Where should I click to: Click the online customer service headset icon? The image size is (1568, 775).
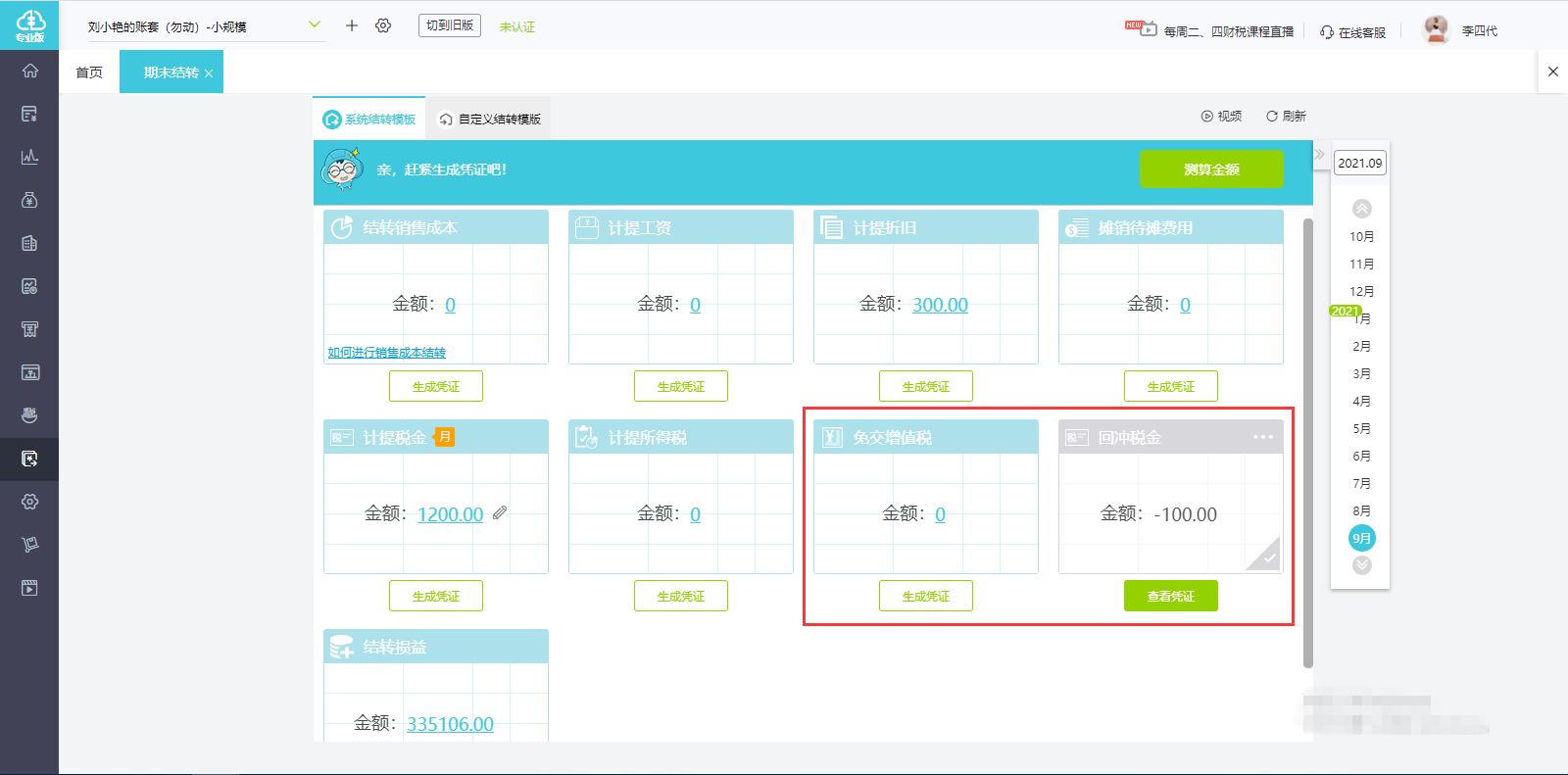(x=1326, y=32)
